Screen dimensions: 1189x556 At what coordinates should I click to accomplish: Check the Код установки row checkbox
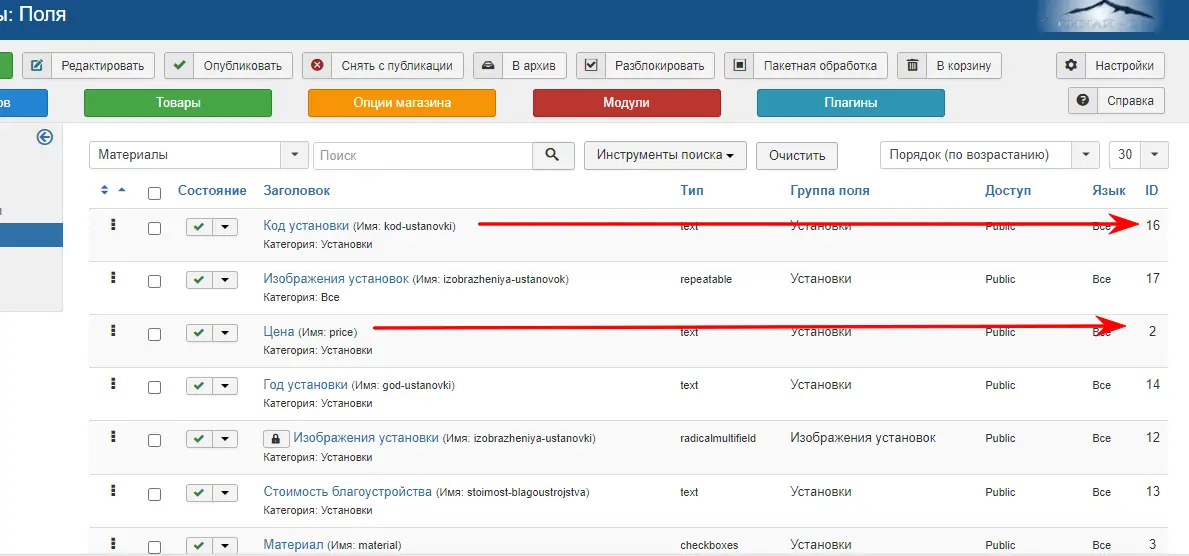click(x=155, y=228)
